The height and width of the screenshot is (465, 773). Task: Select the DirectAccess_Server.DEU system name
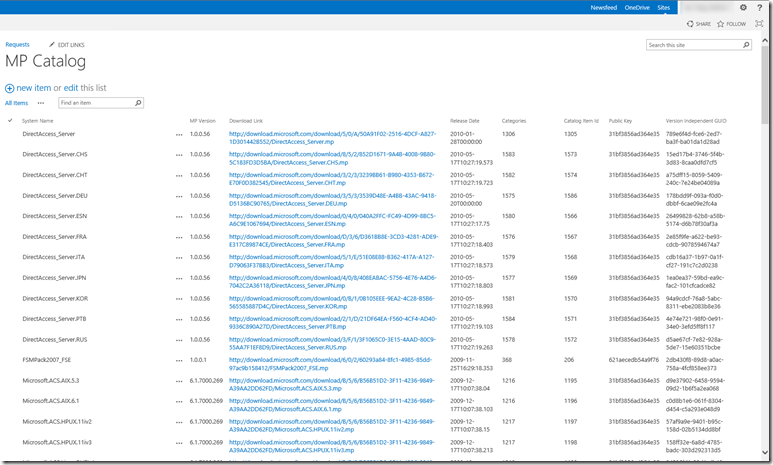(55, 196)
